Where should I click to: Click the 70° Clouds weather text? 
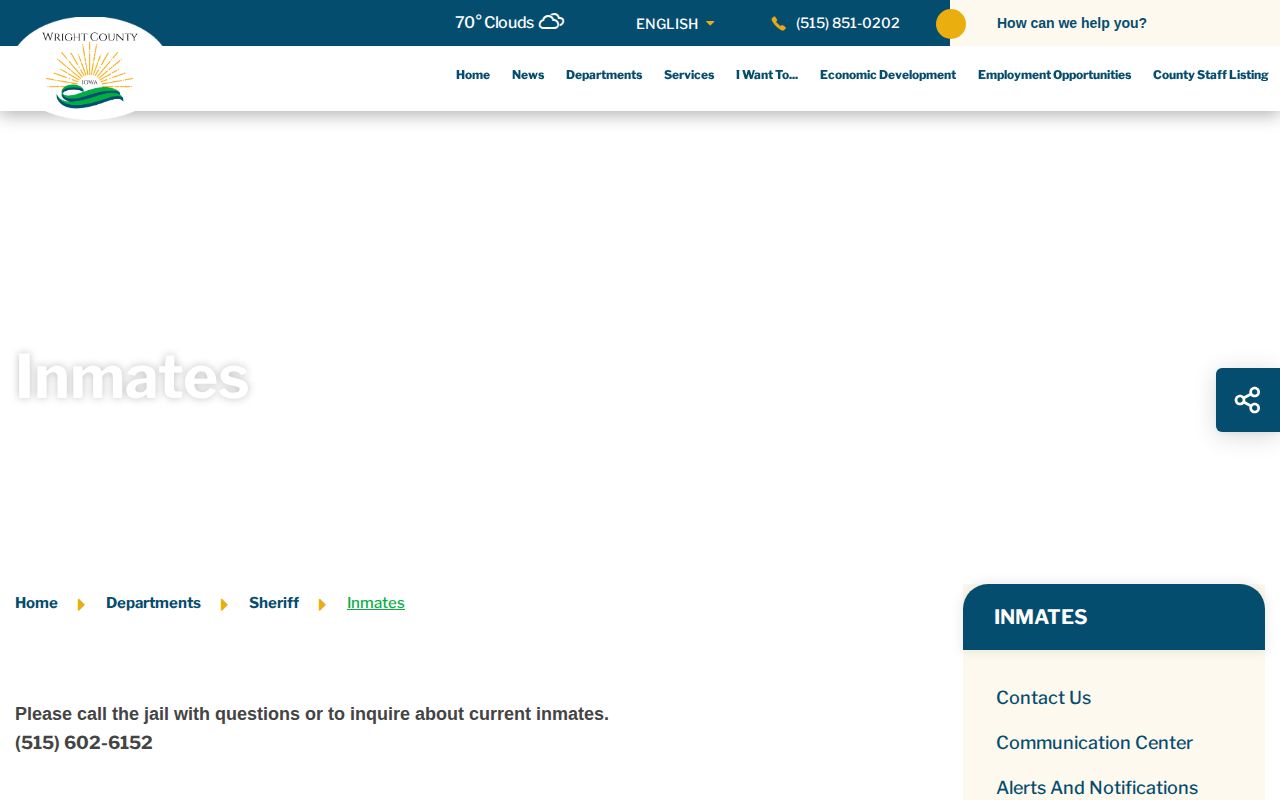click(494, 22)
